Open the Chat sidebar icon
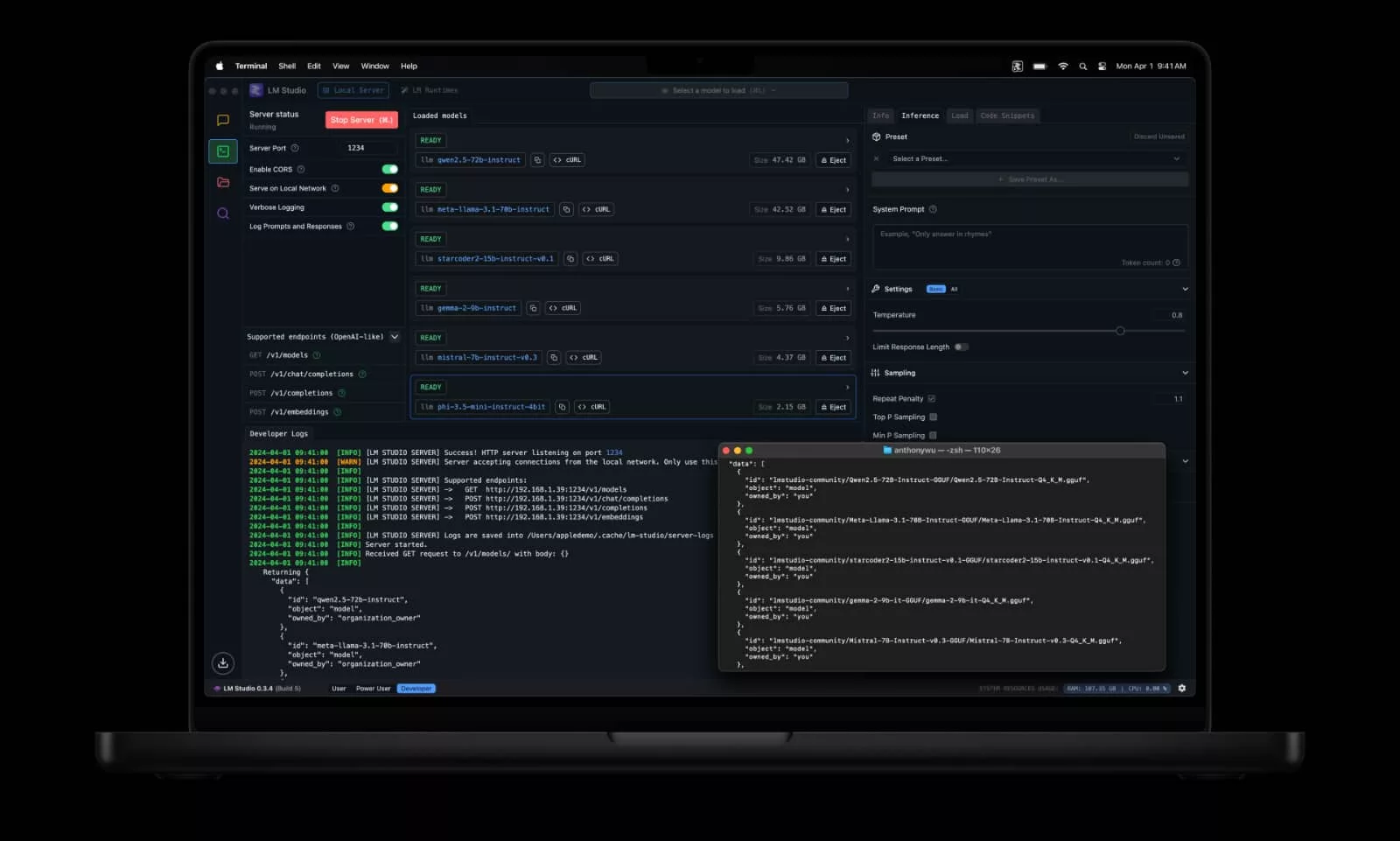 coord(223,120)
